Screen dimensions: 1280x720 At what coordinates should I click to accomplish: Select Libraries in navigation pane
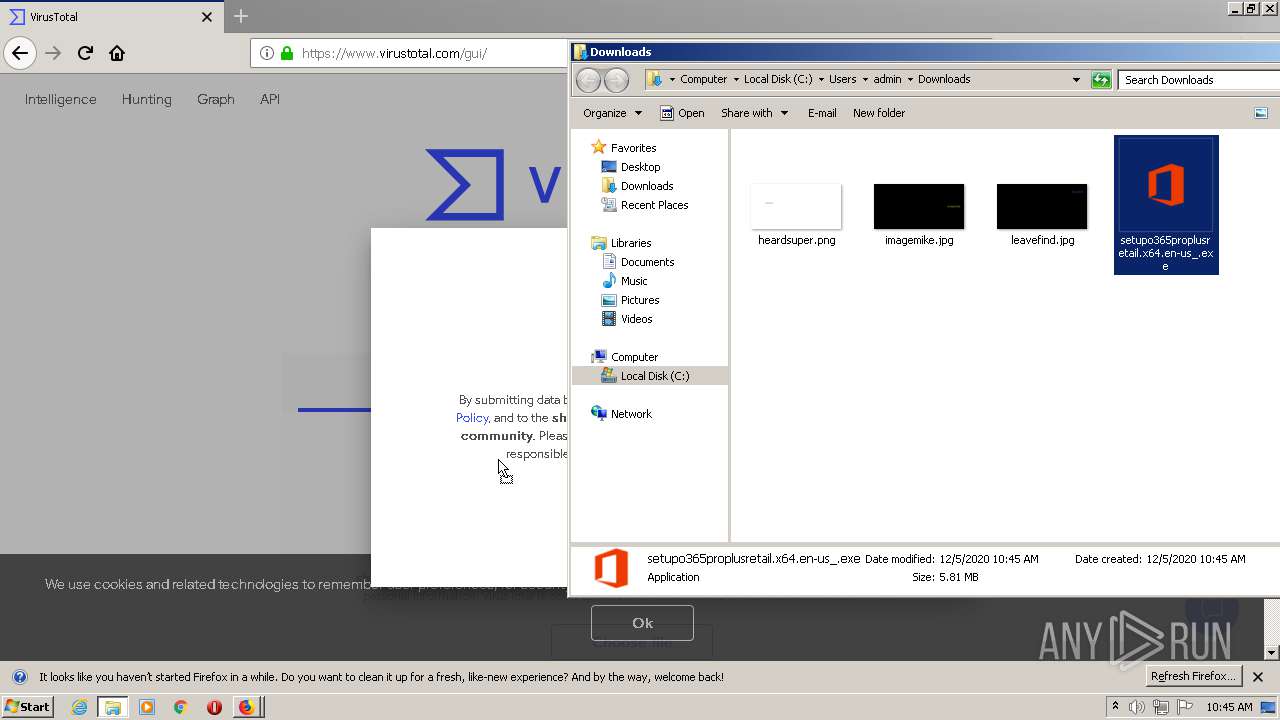coord(621,243)
